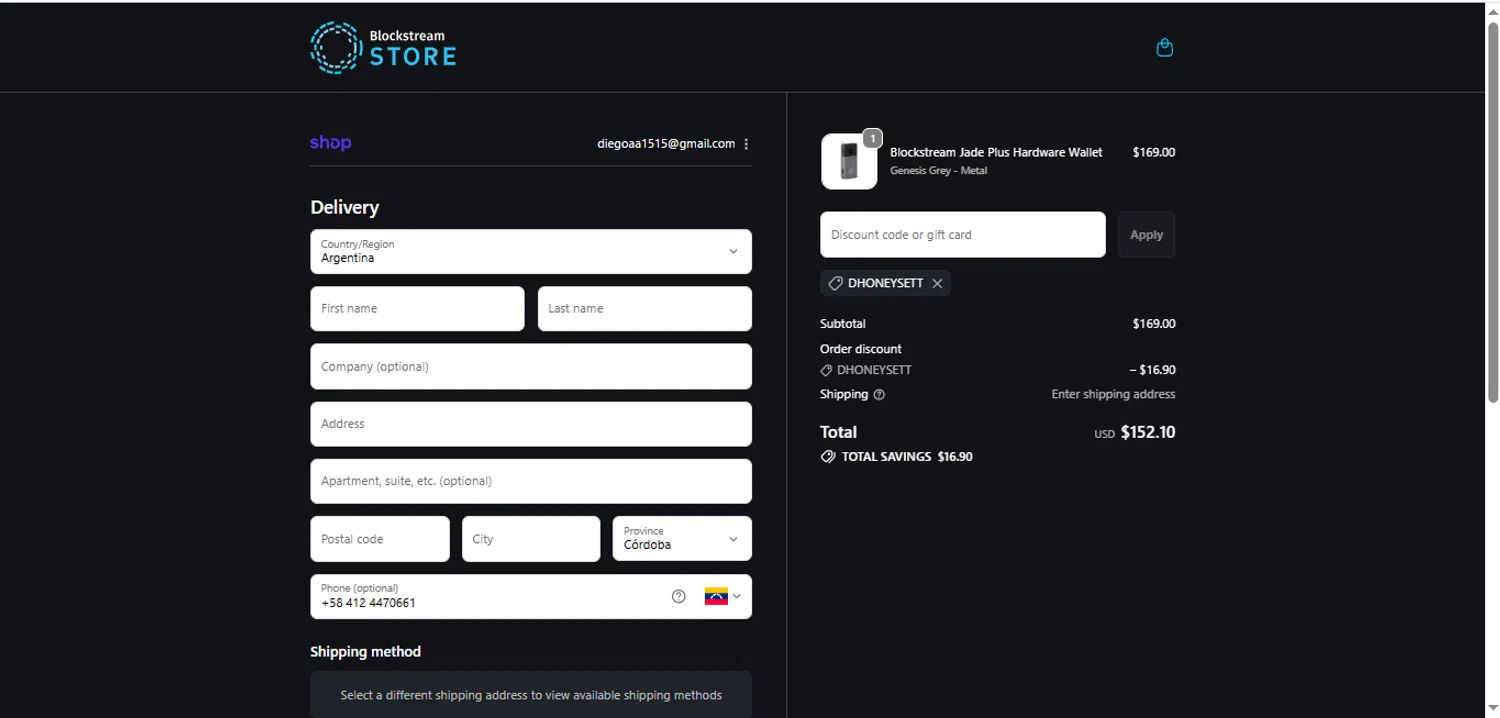Click the Apply discount button
1500x718 pixels.
click(x=1146, y=235)
